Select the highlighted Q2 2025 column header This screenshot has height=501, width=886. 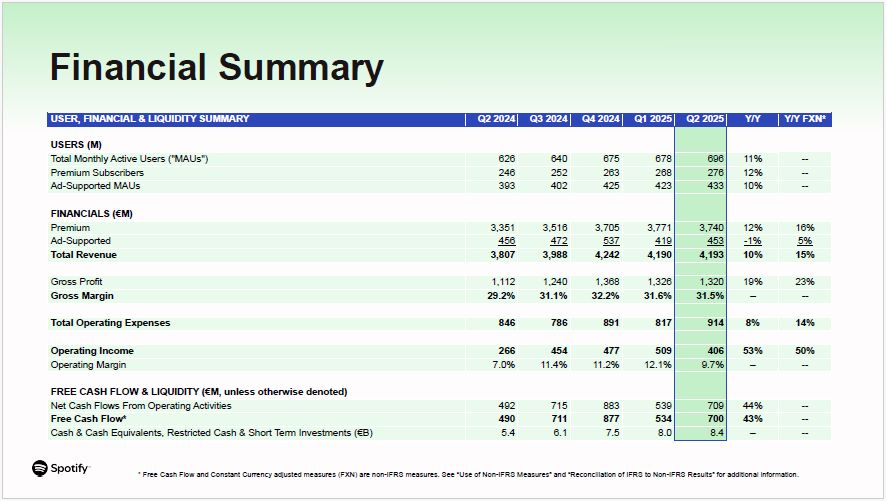(x=705, y=119)
